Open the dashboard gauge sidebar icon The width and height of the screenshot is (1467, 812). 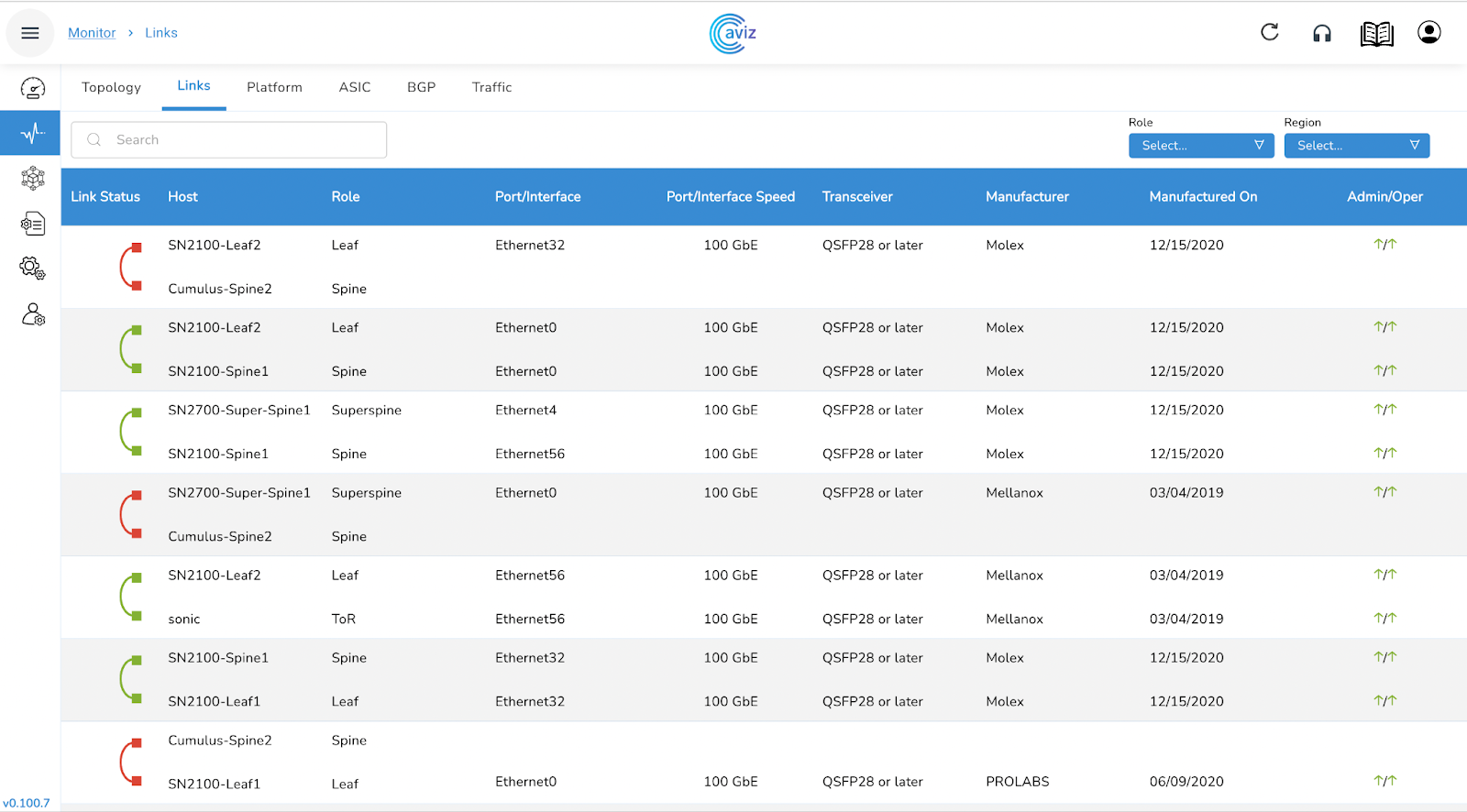point(32,88)
